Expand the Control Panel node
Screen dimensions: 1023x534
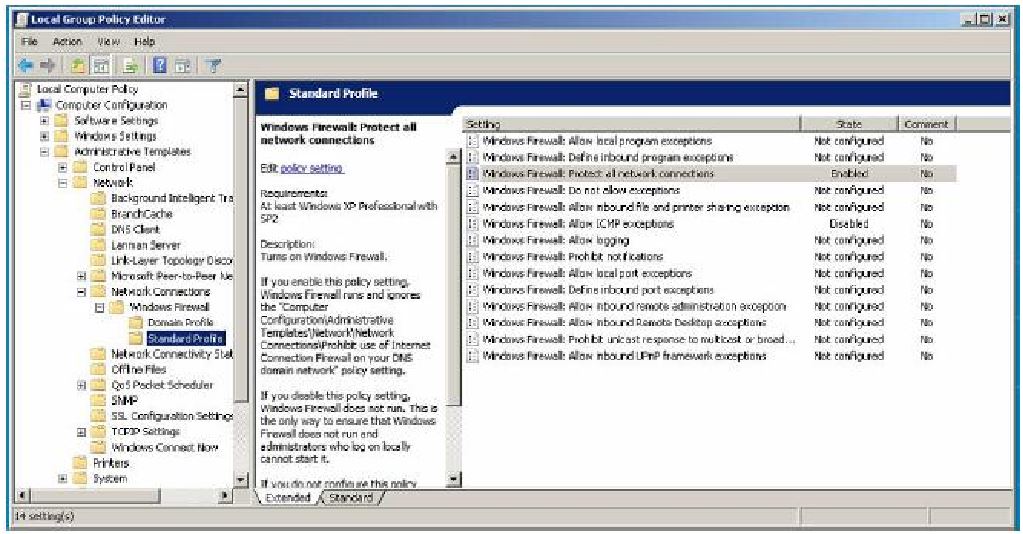point(63,168)
